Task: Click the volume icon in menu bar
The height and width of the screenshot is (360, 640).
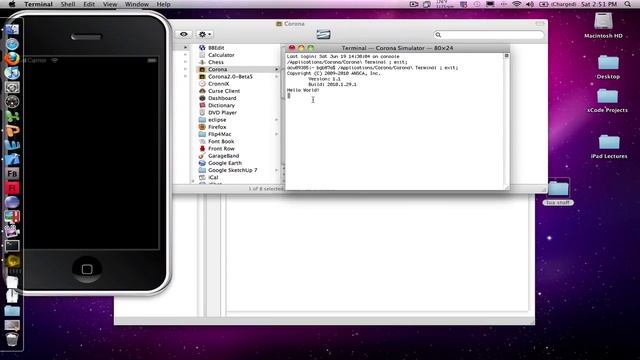Action: point(530,4)
